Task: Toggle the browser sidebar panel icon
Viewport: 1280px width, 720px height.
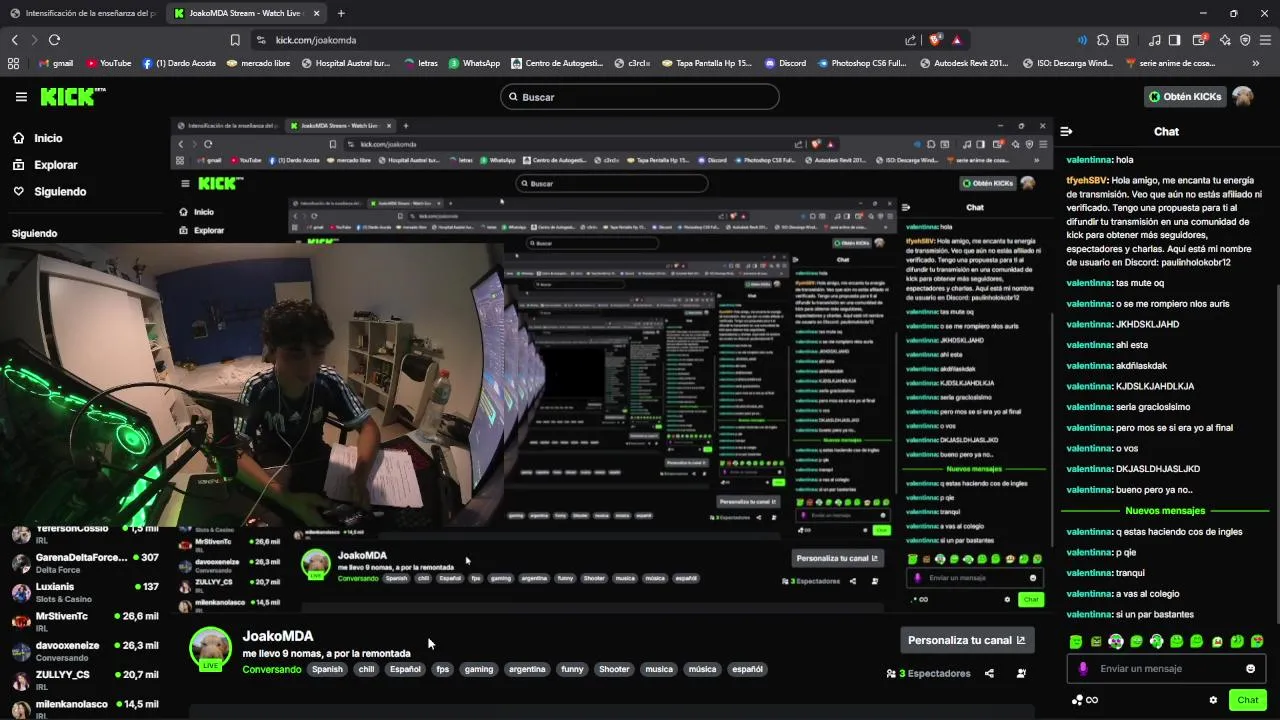Action: (x=1175, y=40)
